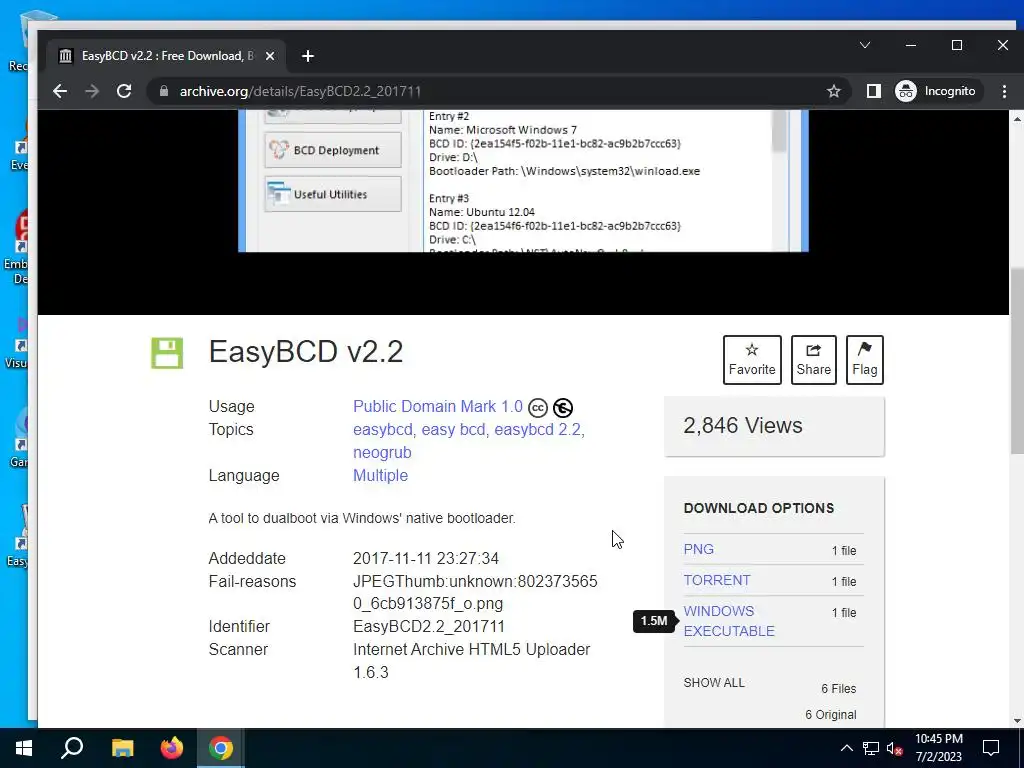Click the Share button

click(814, 360)
